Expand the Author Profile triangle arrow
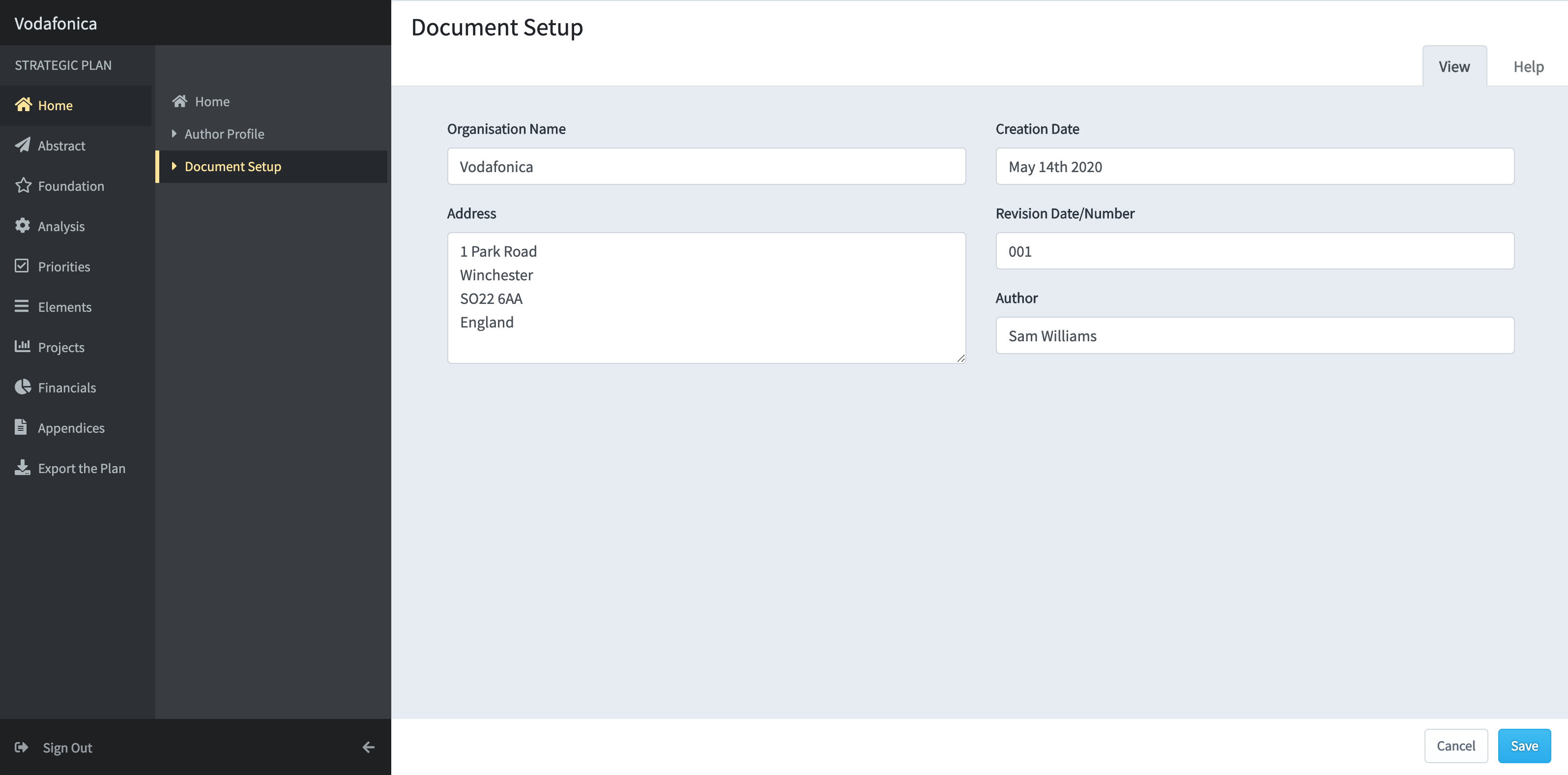This screenshot has width=1568, height=775. point(174,133)
